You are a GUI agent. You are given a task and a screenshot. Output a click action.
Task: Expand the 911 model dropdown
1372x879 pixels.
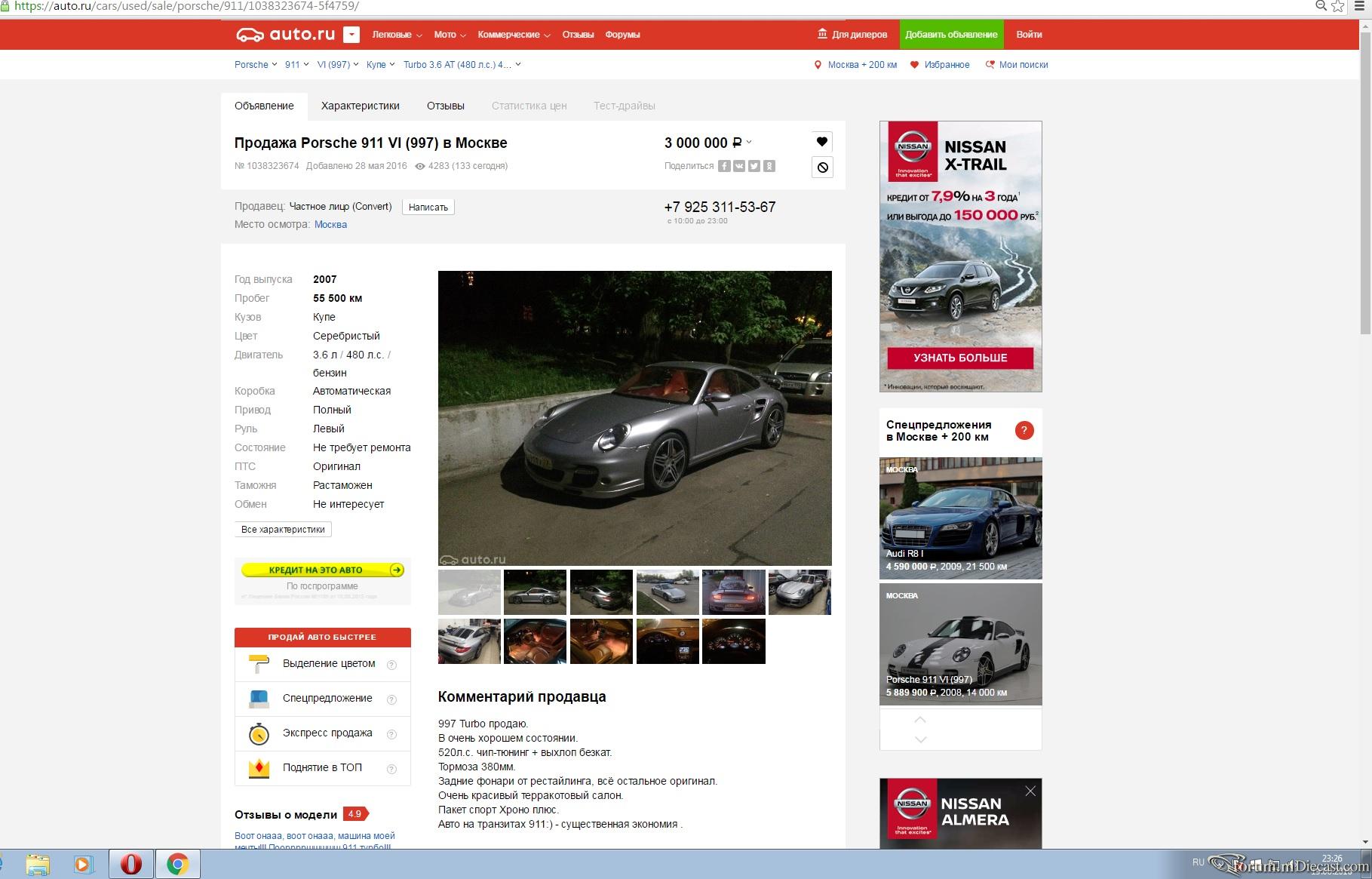(296, 65)
